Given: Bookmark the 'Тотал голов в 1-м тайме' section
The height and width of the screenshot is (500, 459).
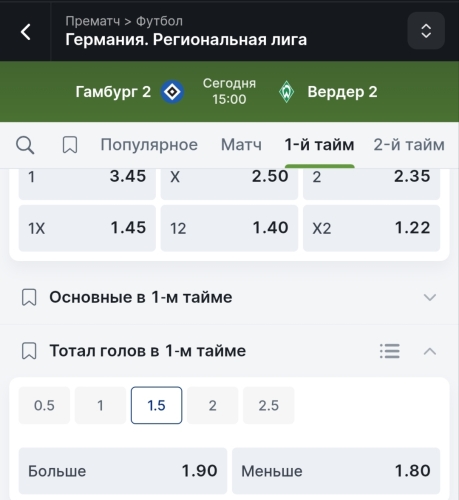Looking at the screenshot, I should click(x=29, y=351).
